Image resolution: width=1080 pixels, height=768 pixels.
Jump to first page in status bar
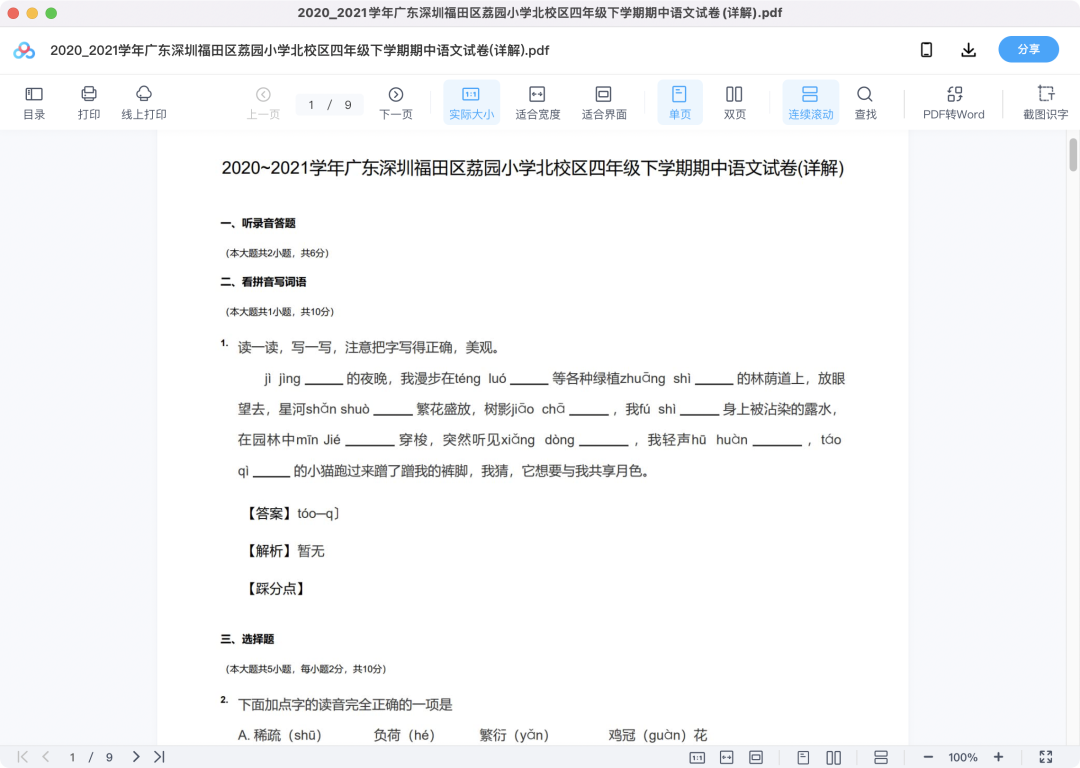click(23, 757)
